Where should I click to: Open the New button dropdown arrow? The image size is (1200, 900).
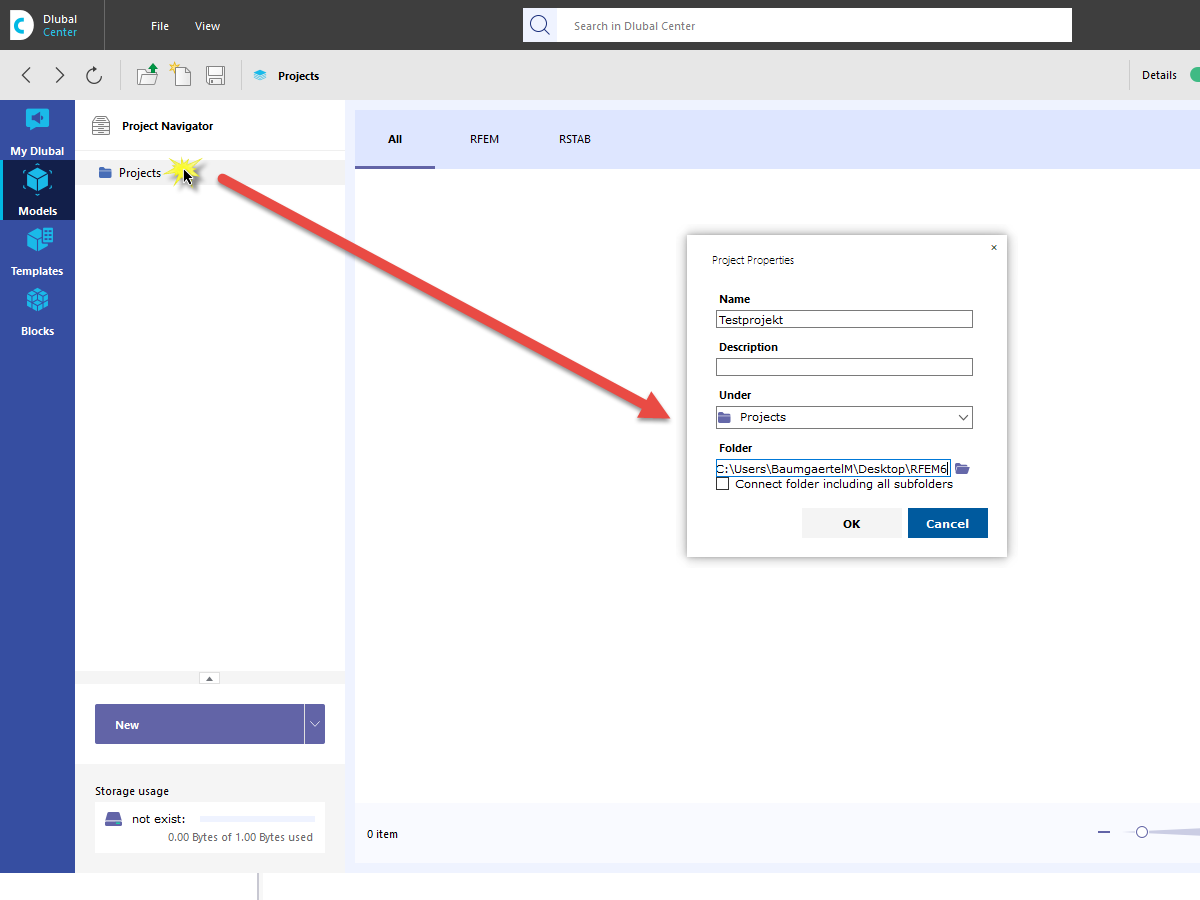coord(315,724)
